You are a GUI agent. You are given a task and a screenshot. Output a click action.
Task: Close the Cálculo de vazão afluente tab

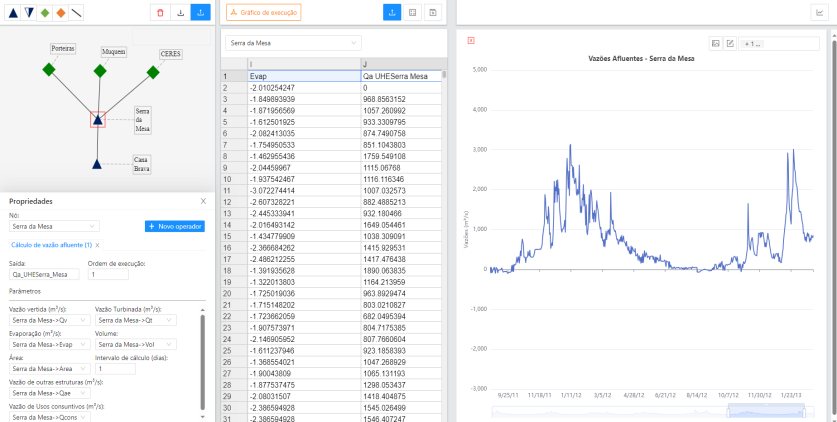[97, 245]
